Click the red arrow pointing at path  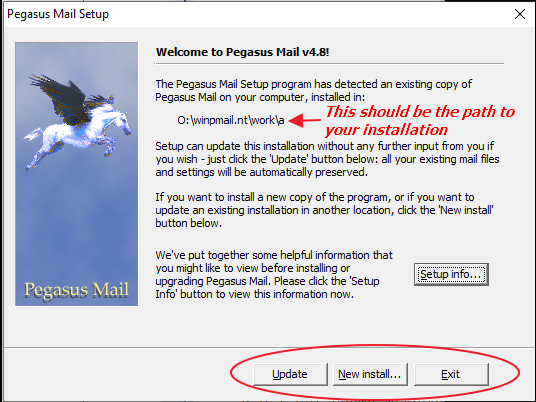[x=305, y=120]
